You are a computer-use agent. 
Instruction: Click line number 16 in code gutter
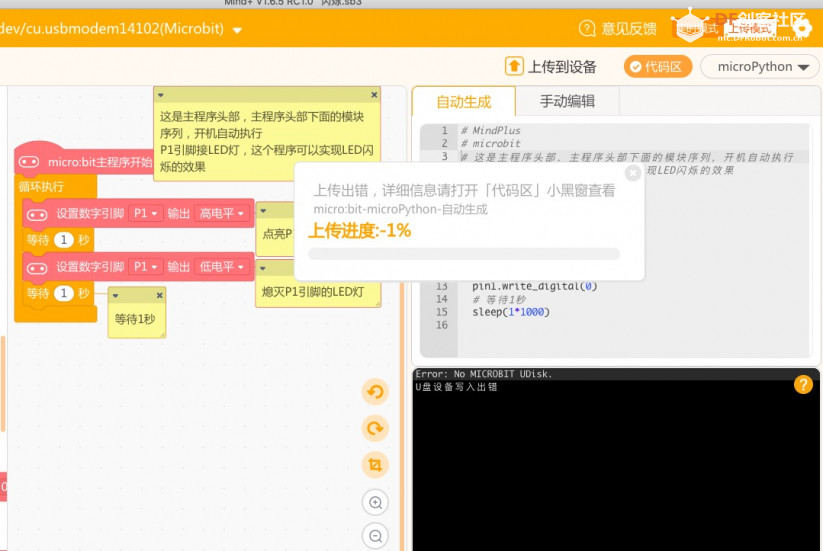click(x=441, y=325)
